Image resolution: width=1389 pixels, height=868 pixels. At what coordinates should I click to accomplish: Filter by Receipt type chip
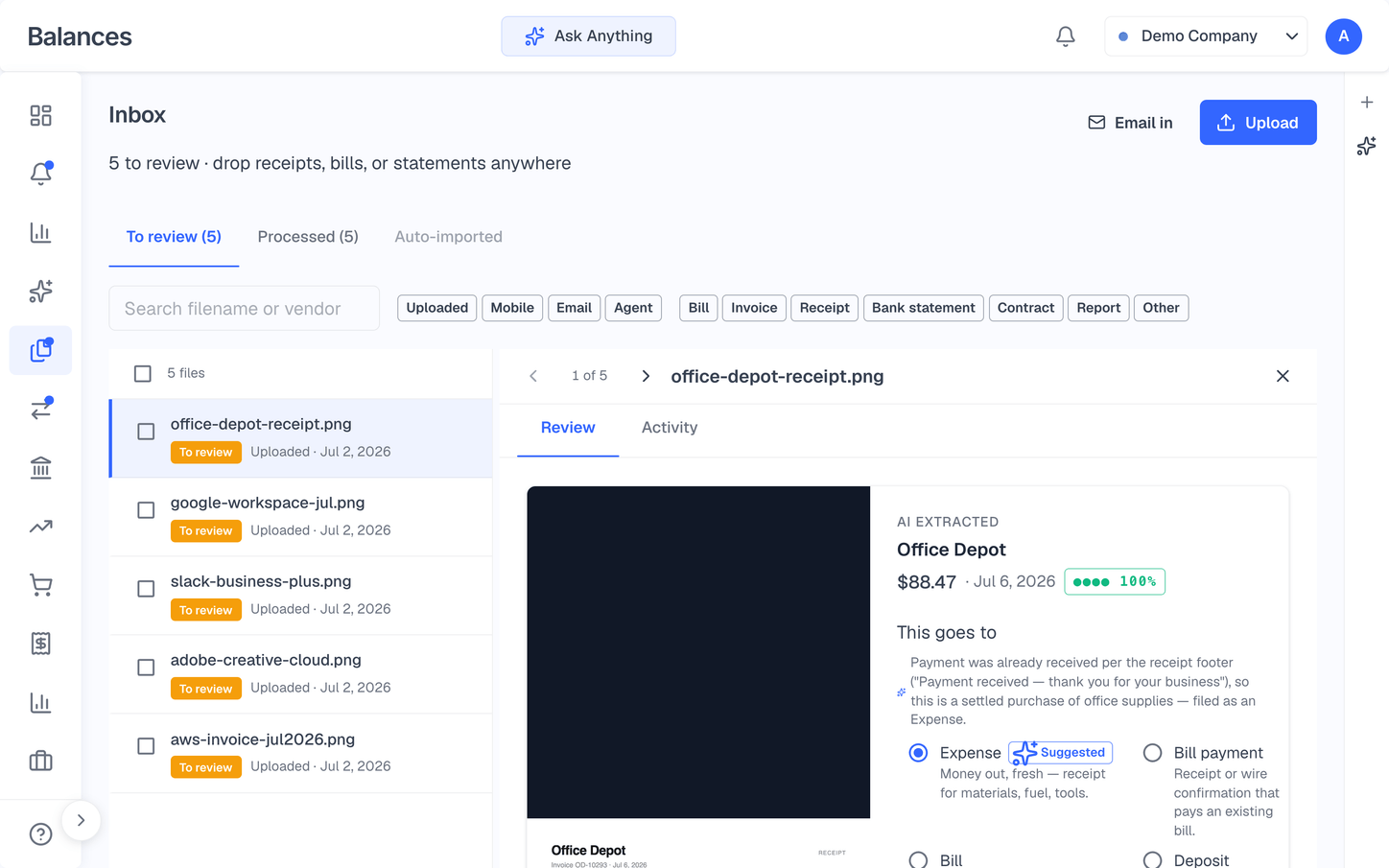[x=824, y=308]
